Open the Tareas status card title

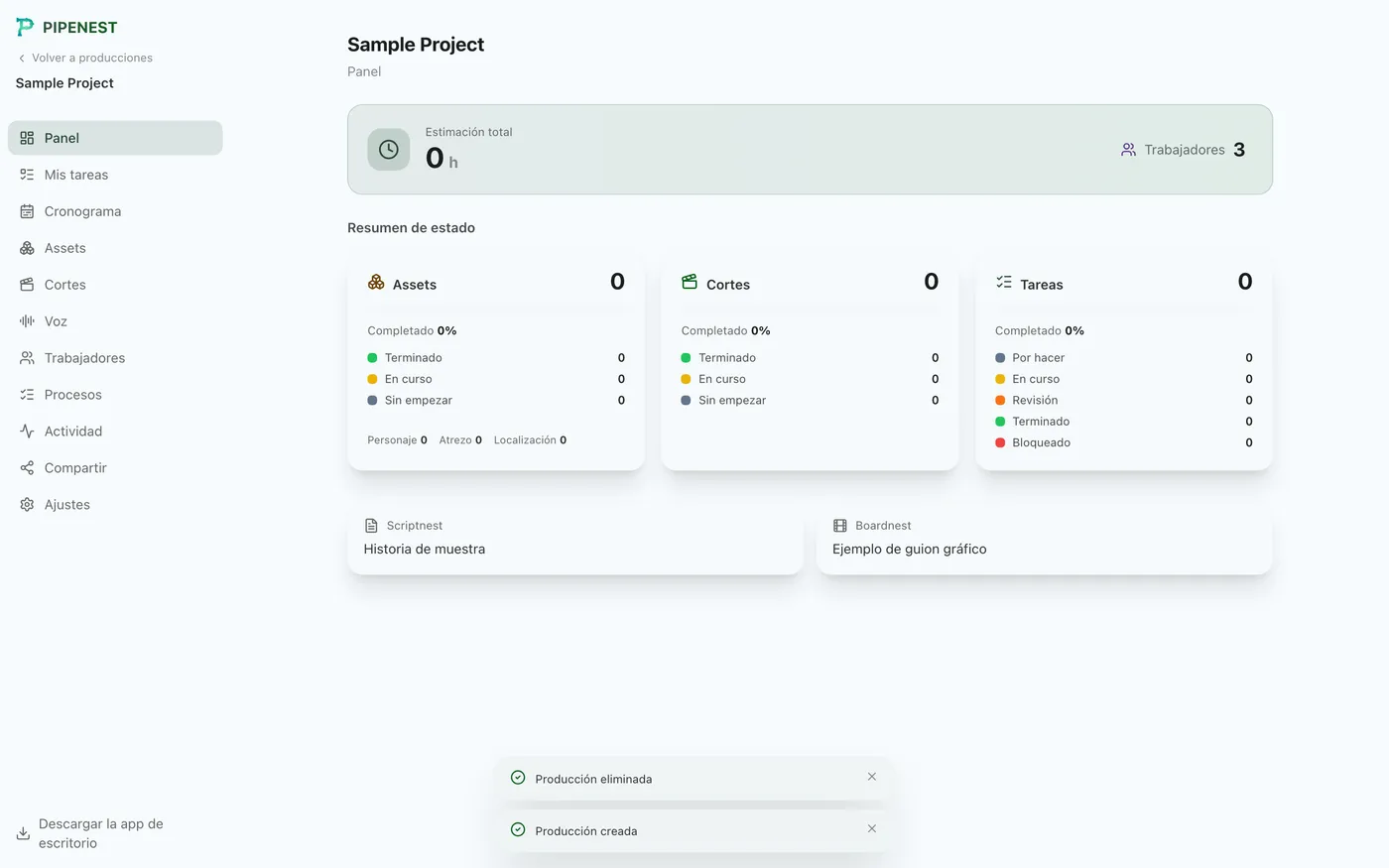click(1042, 285)
